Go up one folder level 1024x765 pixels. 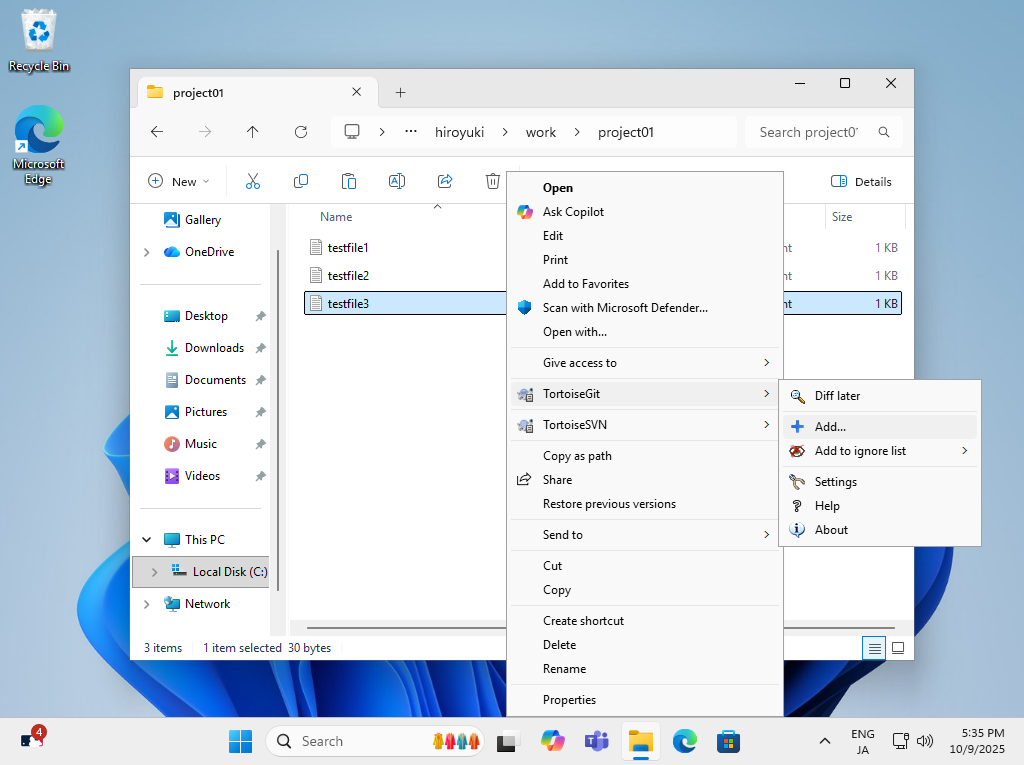[x=253, y=132]
